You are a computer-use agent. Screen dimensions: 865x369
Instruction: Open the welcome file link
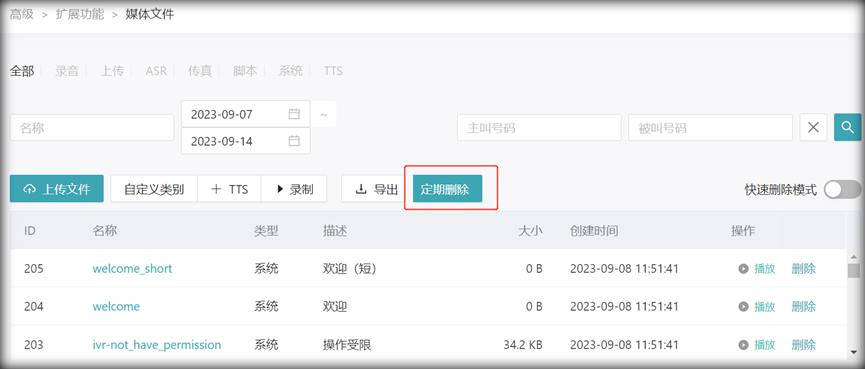(x=116, y=306)
